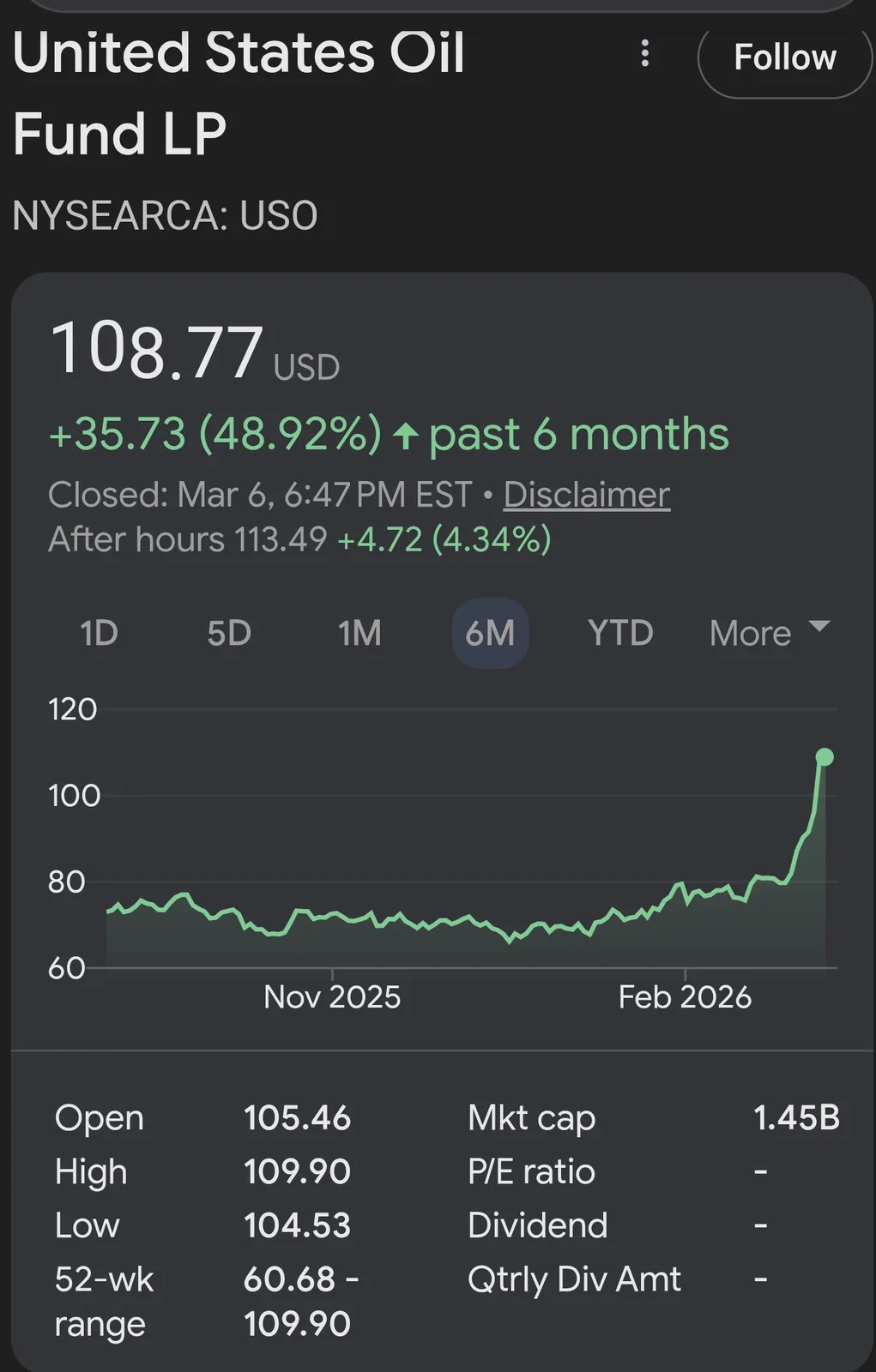Viewport: 876px width, 1372px height.
Task: Click the NYSEARCA: USO ticker text
Action: point(165,215)
